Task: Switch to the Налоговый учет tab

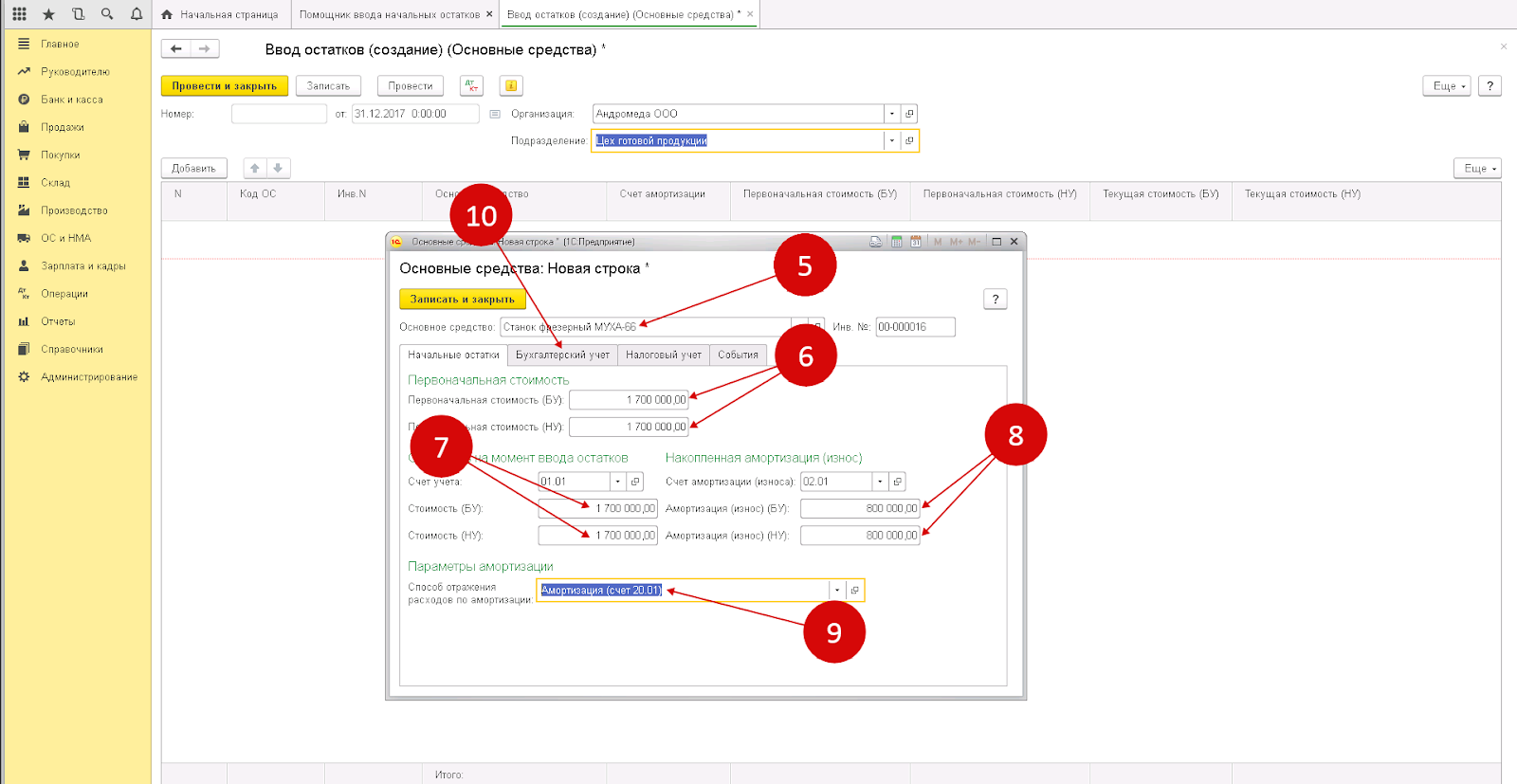Action: 664,355
